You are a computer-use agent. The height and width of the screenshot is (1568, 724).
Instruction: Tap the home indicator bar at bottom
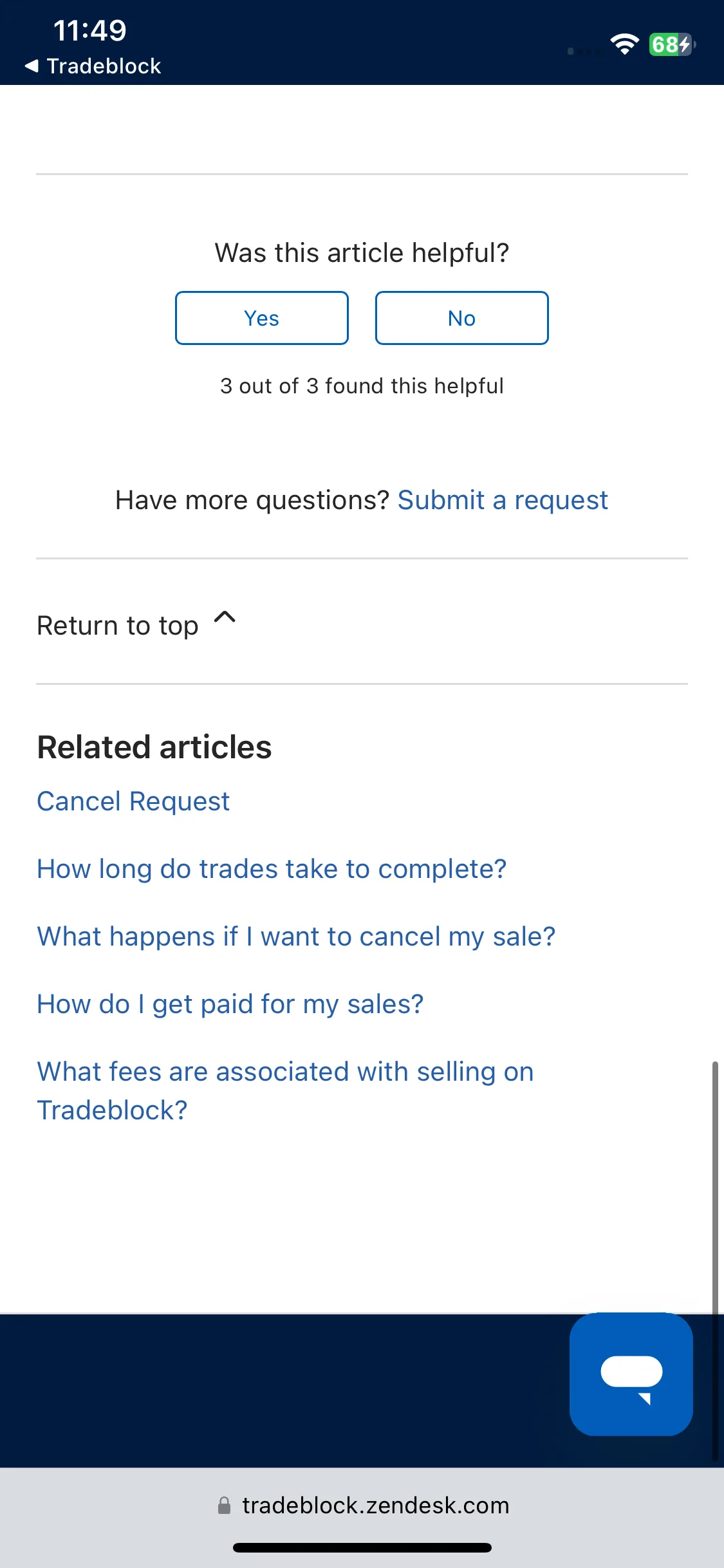[362, 1547]
